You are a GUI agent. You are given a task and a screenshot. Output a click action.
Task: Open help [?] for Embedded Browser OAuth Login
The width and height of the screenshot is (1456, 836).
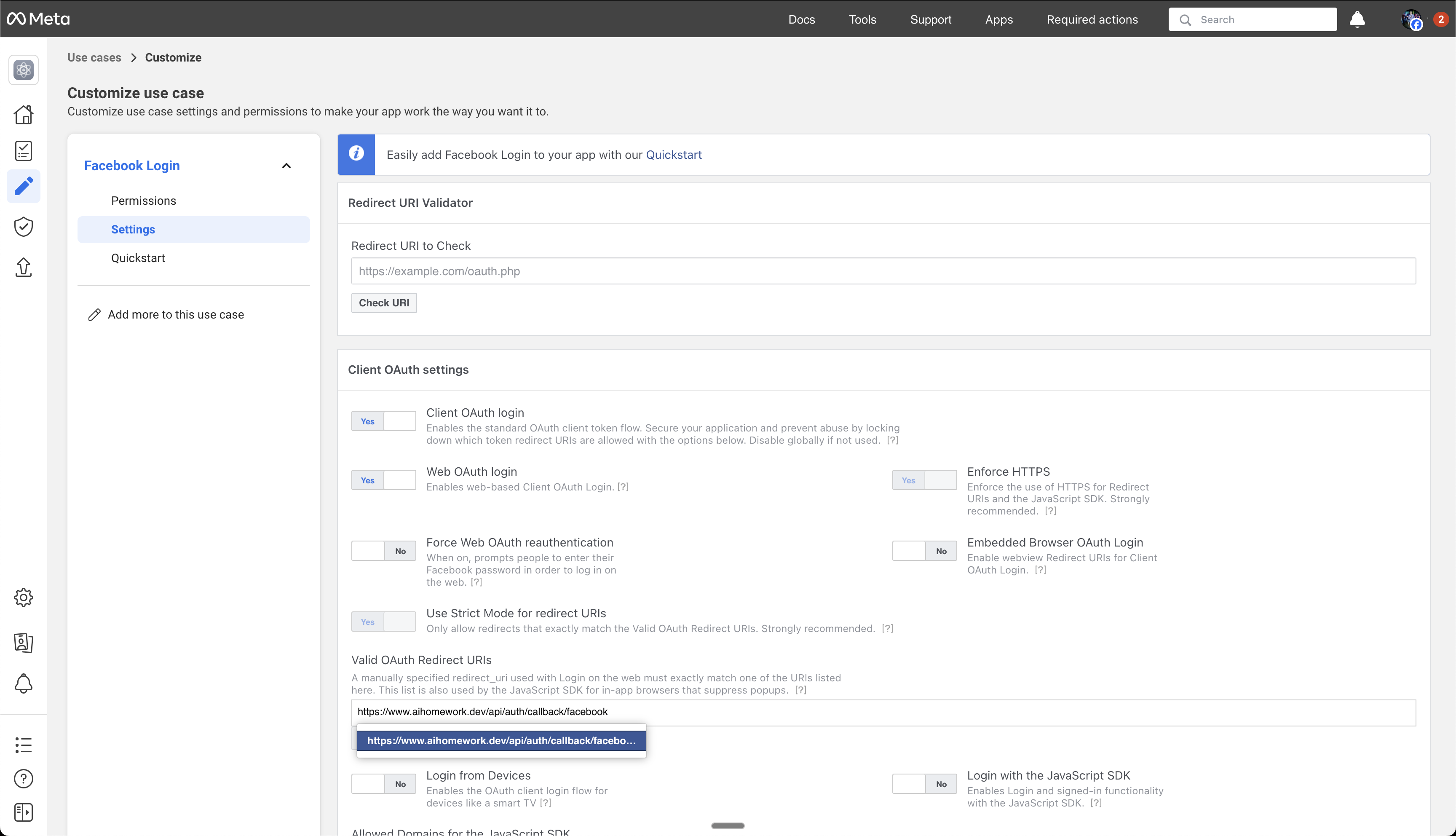tap(1041, 570)
